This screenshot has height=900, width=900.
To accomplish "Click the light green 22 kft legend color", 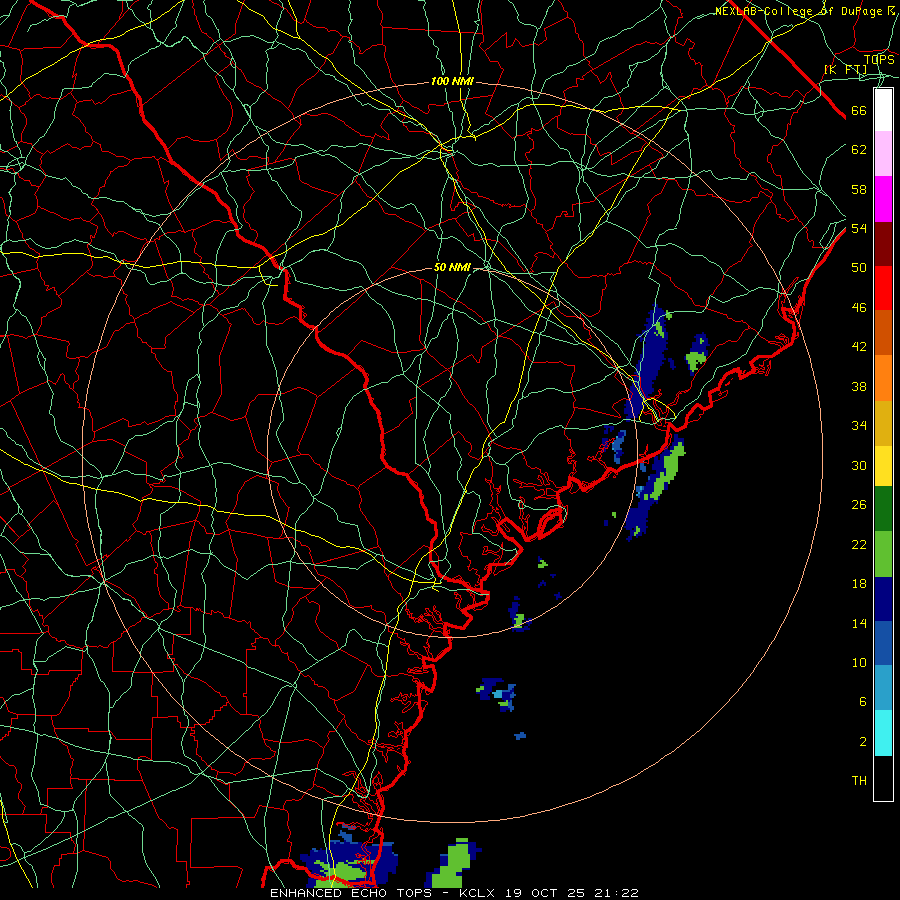I will pos(883,554).
